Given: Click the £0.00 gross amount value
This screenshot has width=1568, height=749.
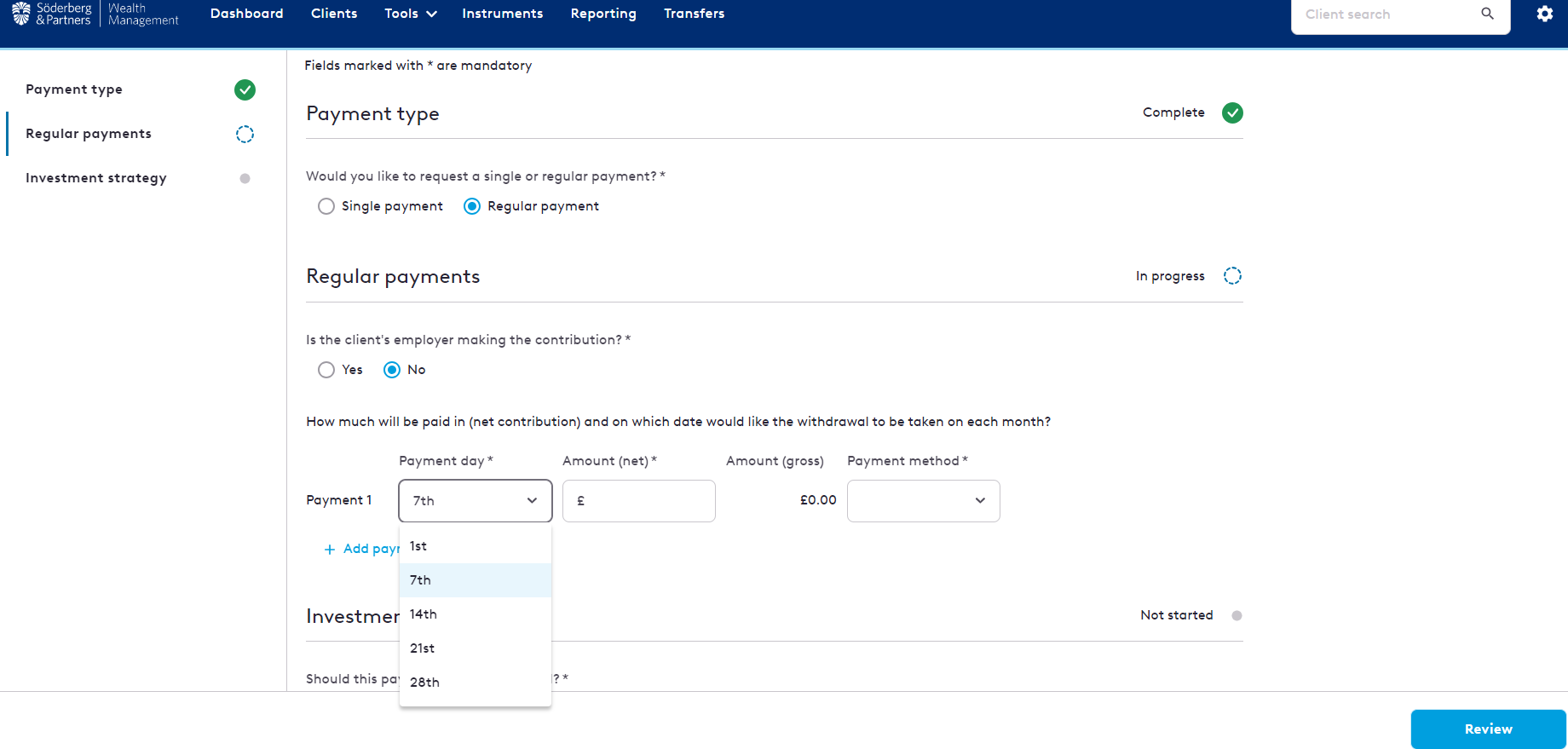Looking at the screenshot, I should click(818, 500).
